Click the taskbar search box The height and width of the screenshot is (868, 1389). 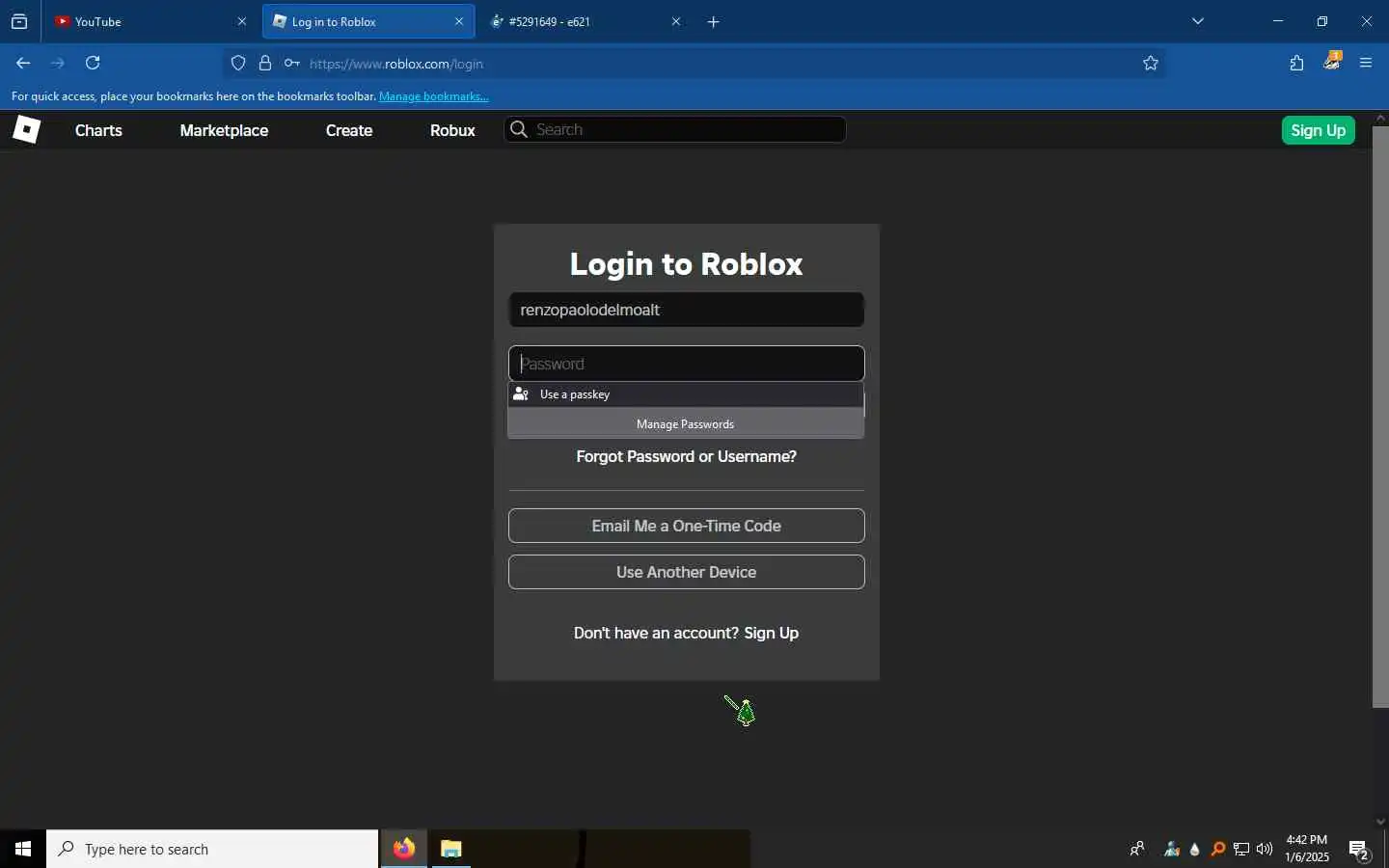(212, 849)
